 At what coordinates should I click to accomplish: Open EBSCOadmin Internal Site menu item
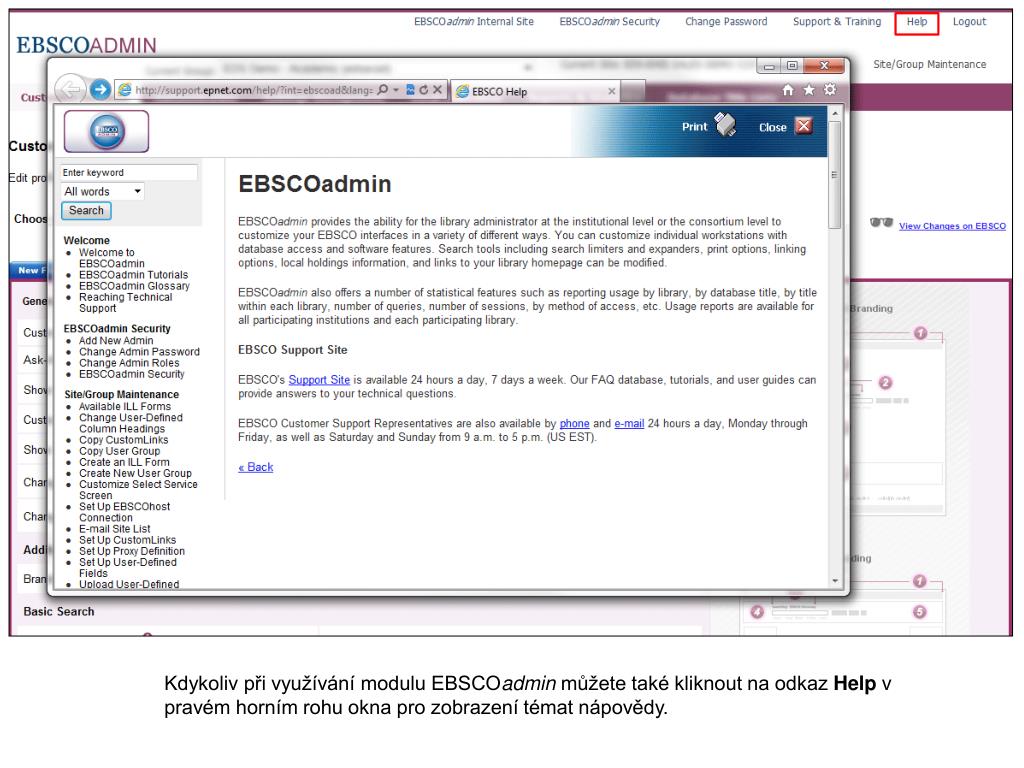(473, 22)
